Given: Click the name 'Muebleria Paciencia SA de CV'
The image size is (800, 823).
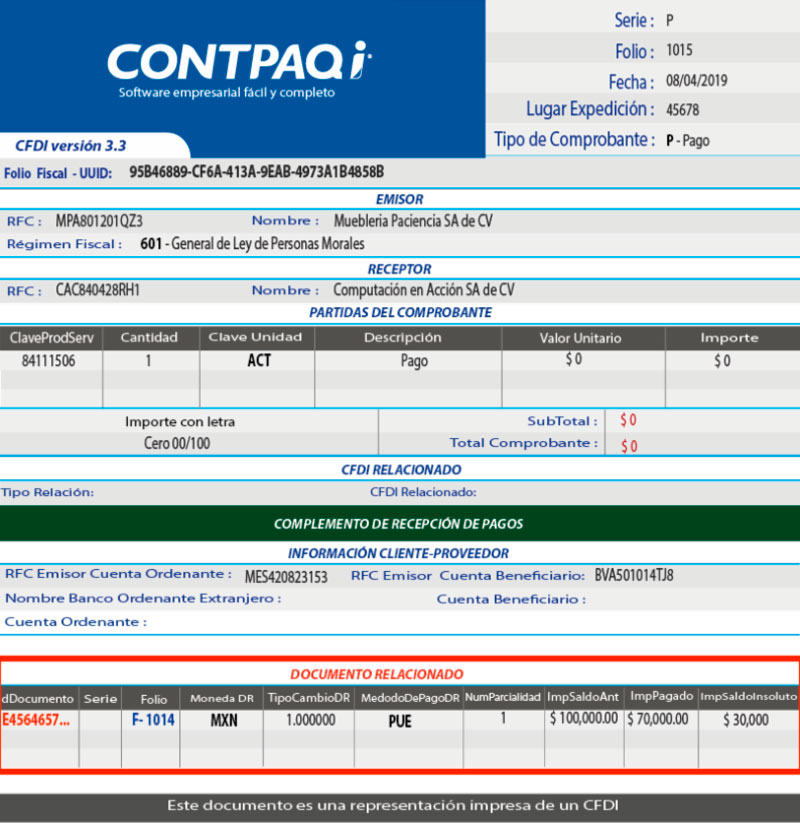Looking at the screenshot, I should click(x=413, y=221).
